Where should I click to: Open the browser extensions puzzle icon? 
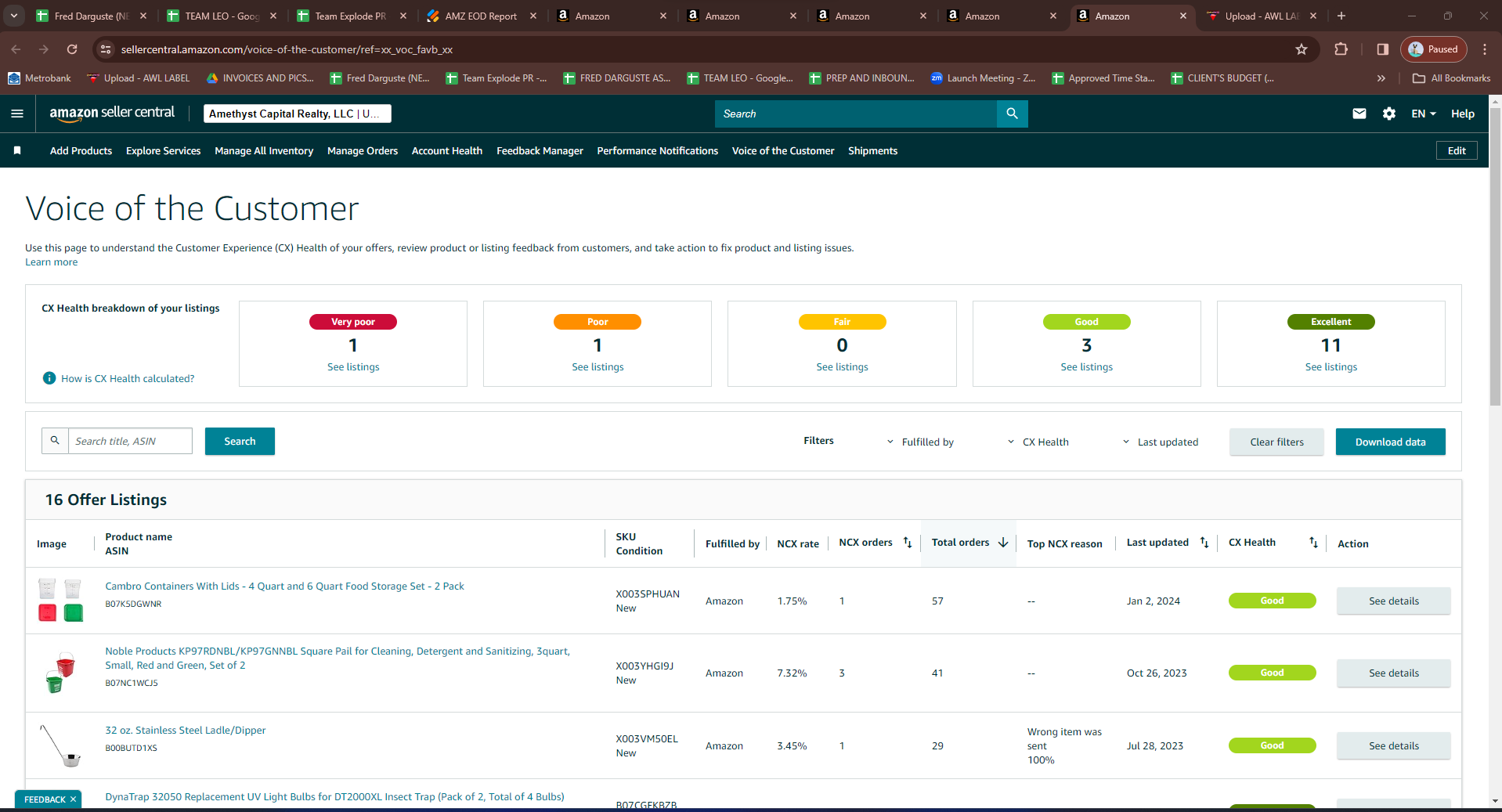coord(1341,49)
